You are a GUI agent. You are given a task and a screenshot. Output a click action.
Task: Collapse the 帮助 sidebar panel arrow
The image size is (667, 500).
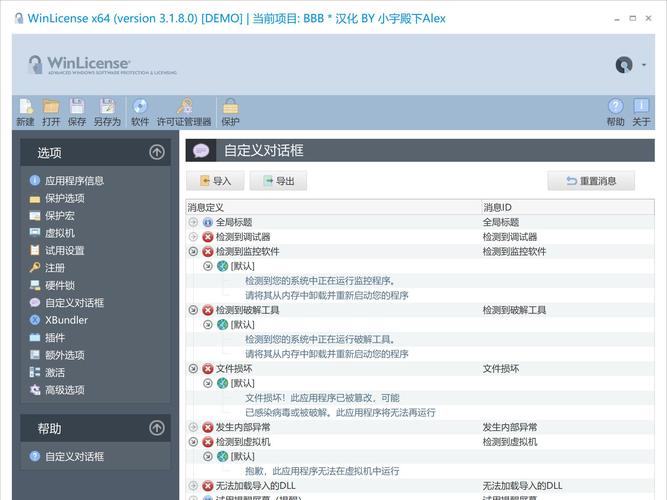click(x=157, y=428)
